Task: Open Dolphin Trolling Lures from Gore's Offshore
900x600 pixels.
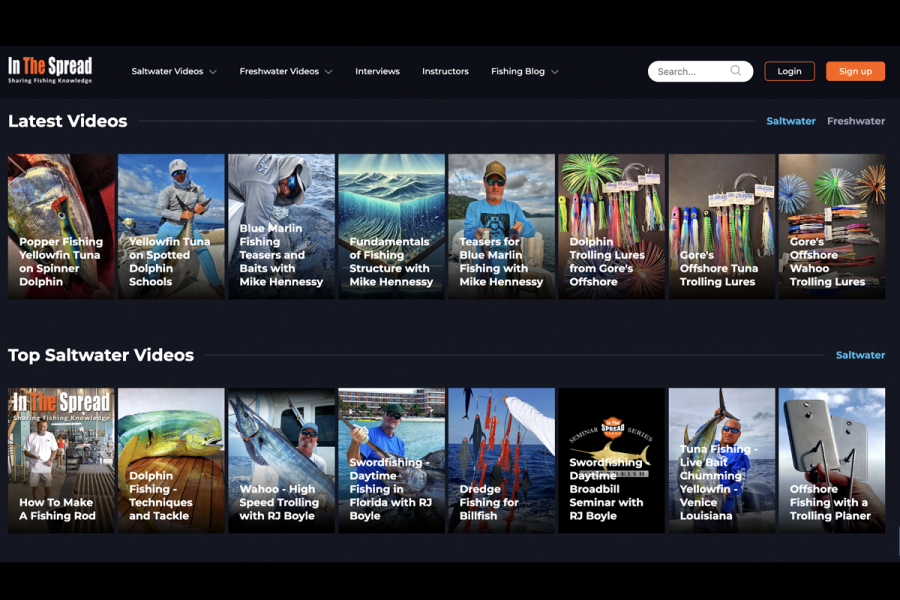Action: pos(611,225)
